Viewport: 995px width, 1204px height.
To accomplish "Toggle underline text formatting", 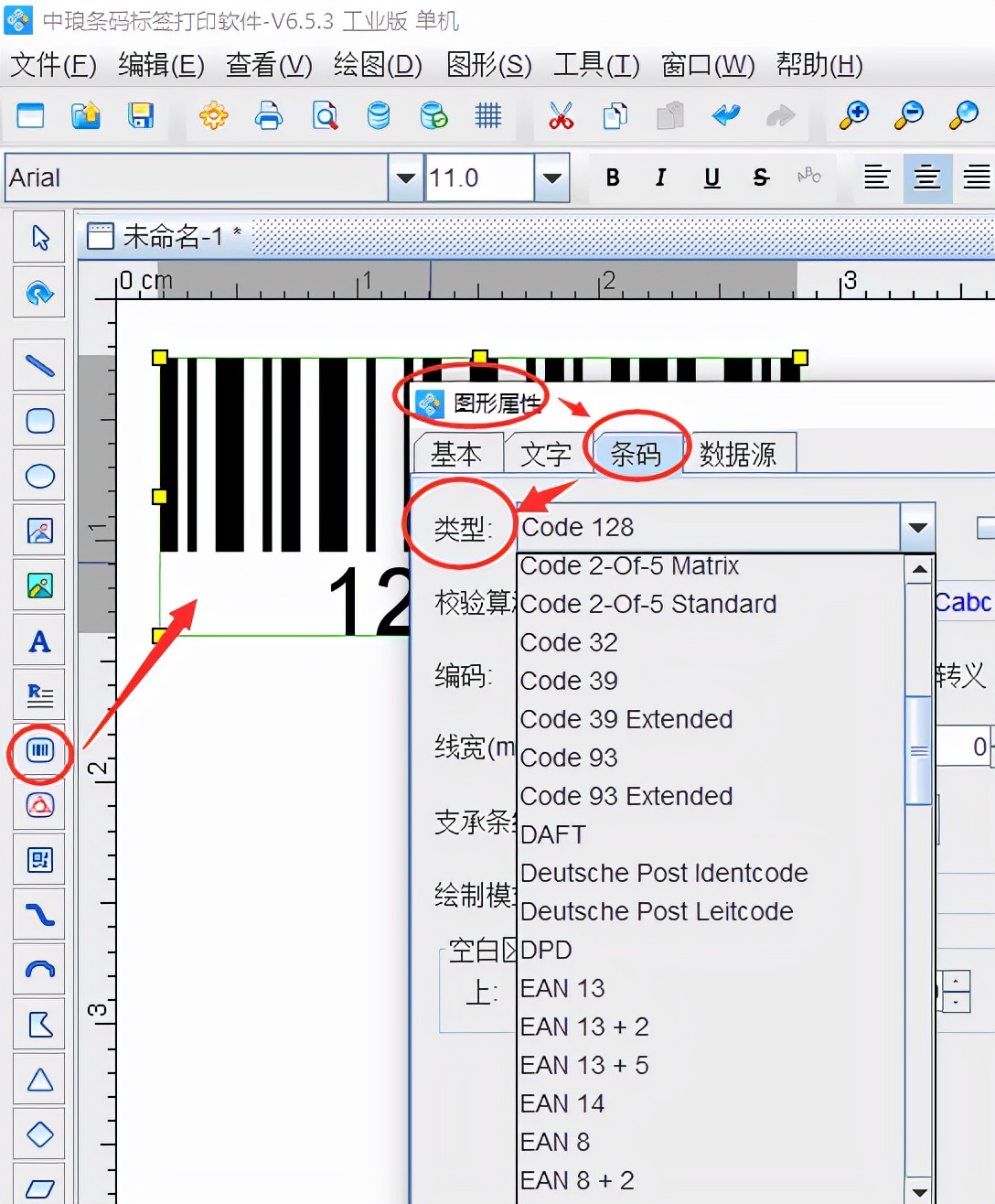I will tap(711, 177).
